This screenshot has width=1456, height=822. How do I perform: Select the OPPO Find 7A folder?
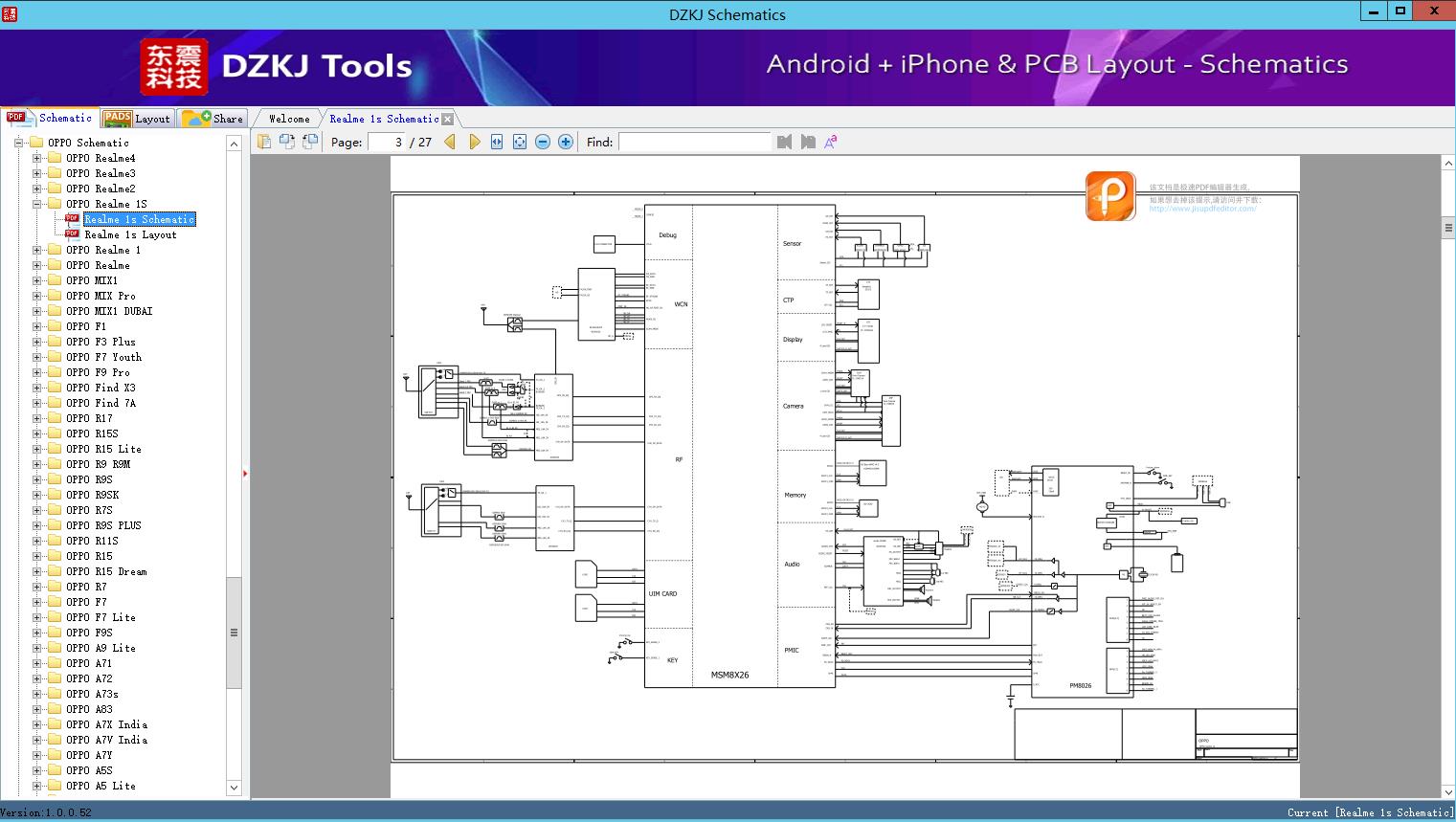point(101,403)
